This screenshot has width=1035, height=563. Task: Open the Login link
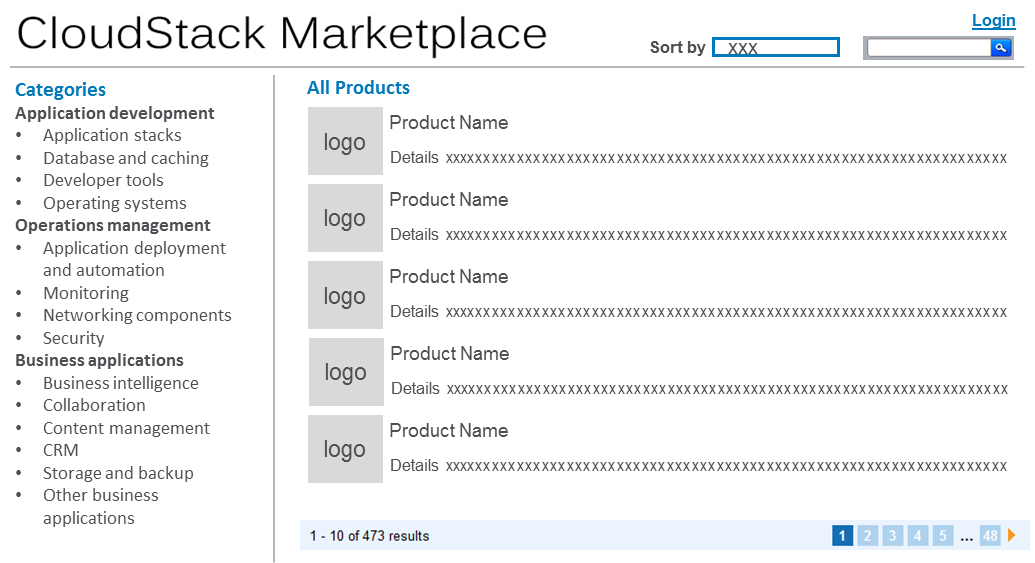click(993, 20)
